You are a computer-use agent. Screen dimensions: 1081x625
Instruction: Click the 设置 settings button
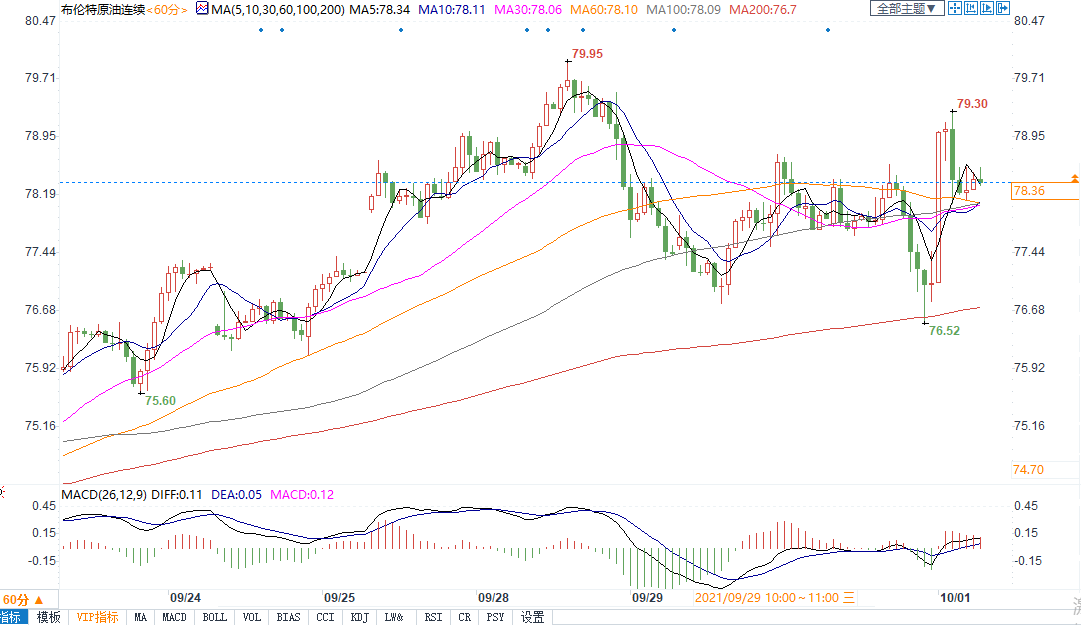click(532, 617)
